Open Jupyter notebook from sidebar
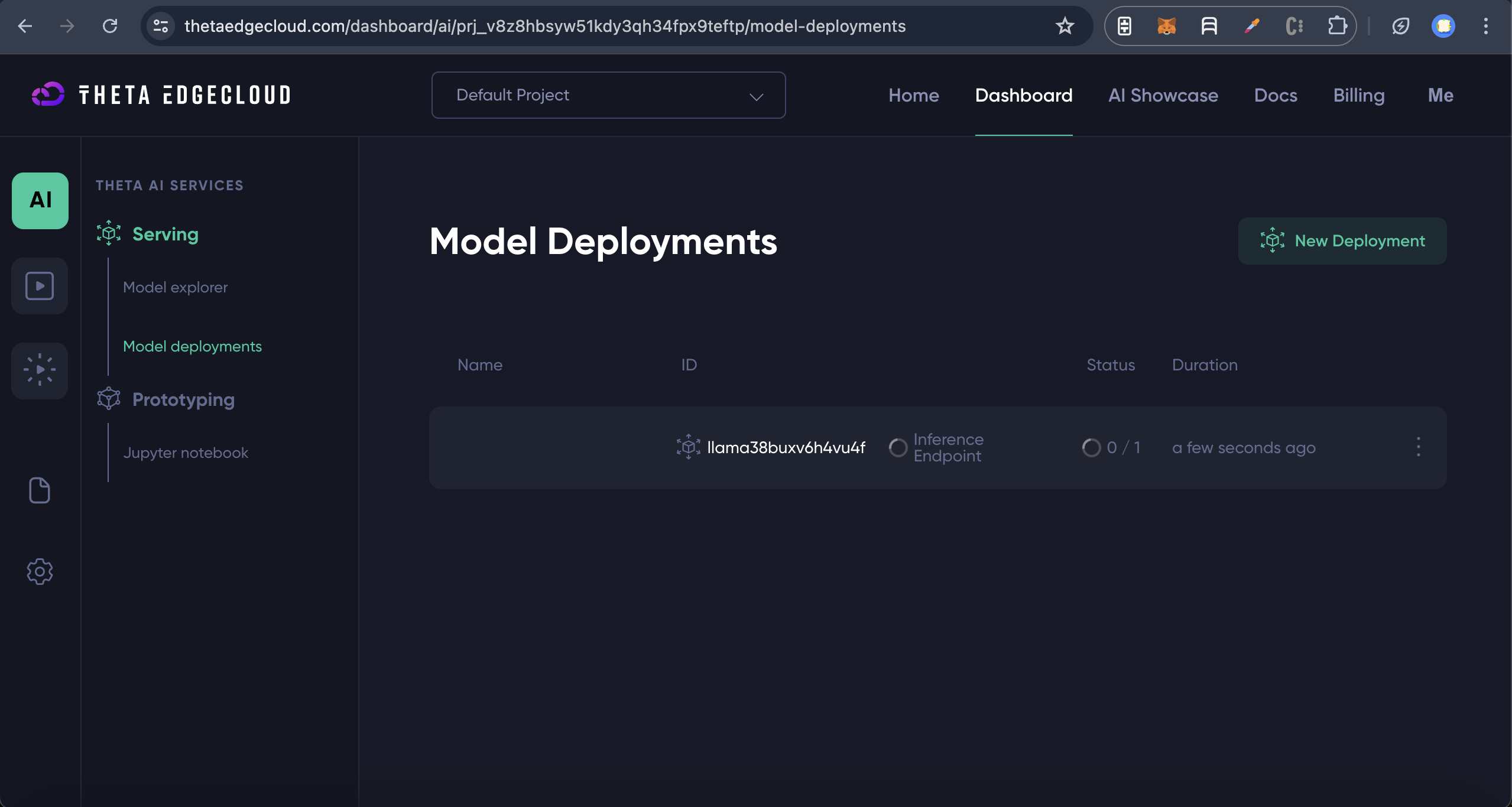The width and height of the screenshot is (1512, 807). pyautogui.click(x=186, y=453)
